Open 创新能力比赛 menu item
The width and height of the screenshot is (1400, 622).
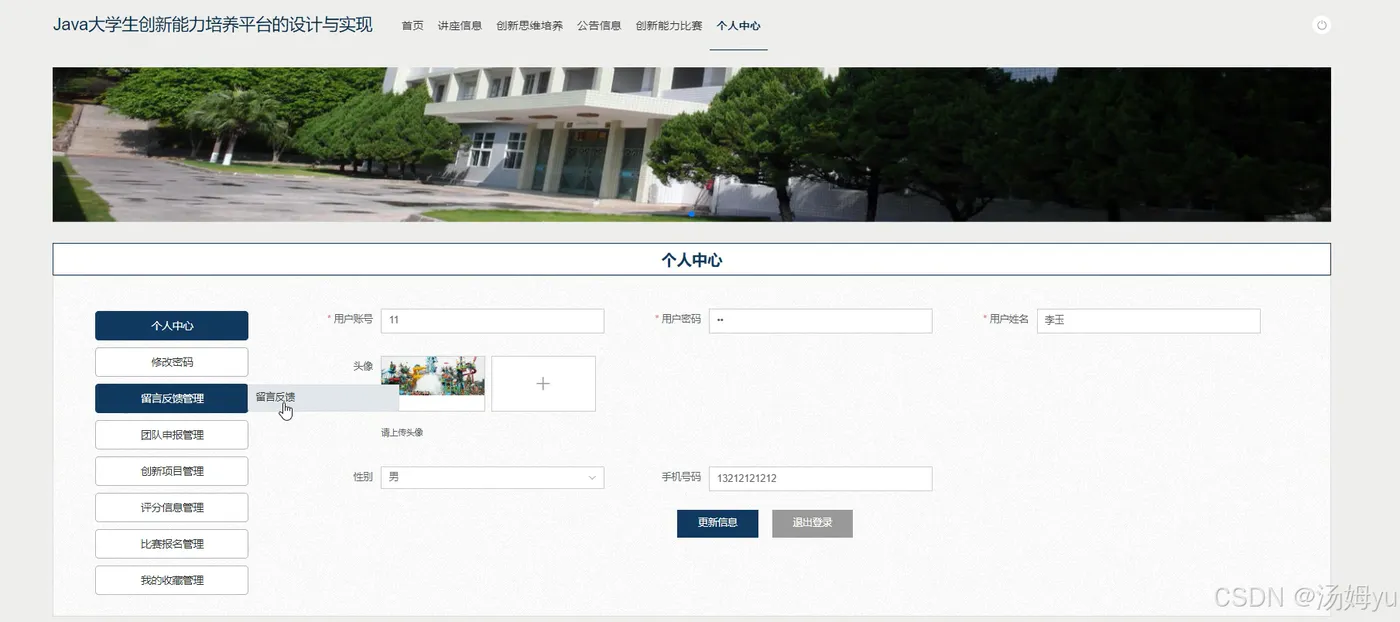pos(669,26)
